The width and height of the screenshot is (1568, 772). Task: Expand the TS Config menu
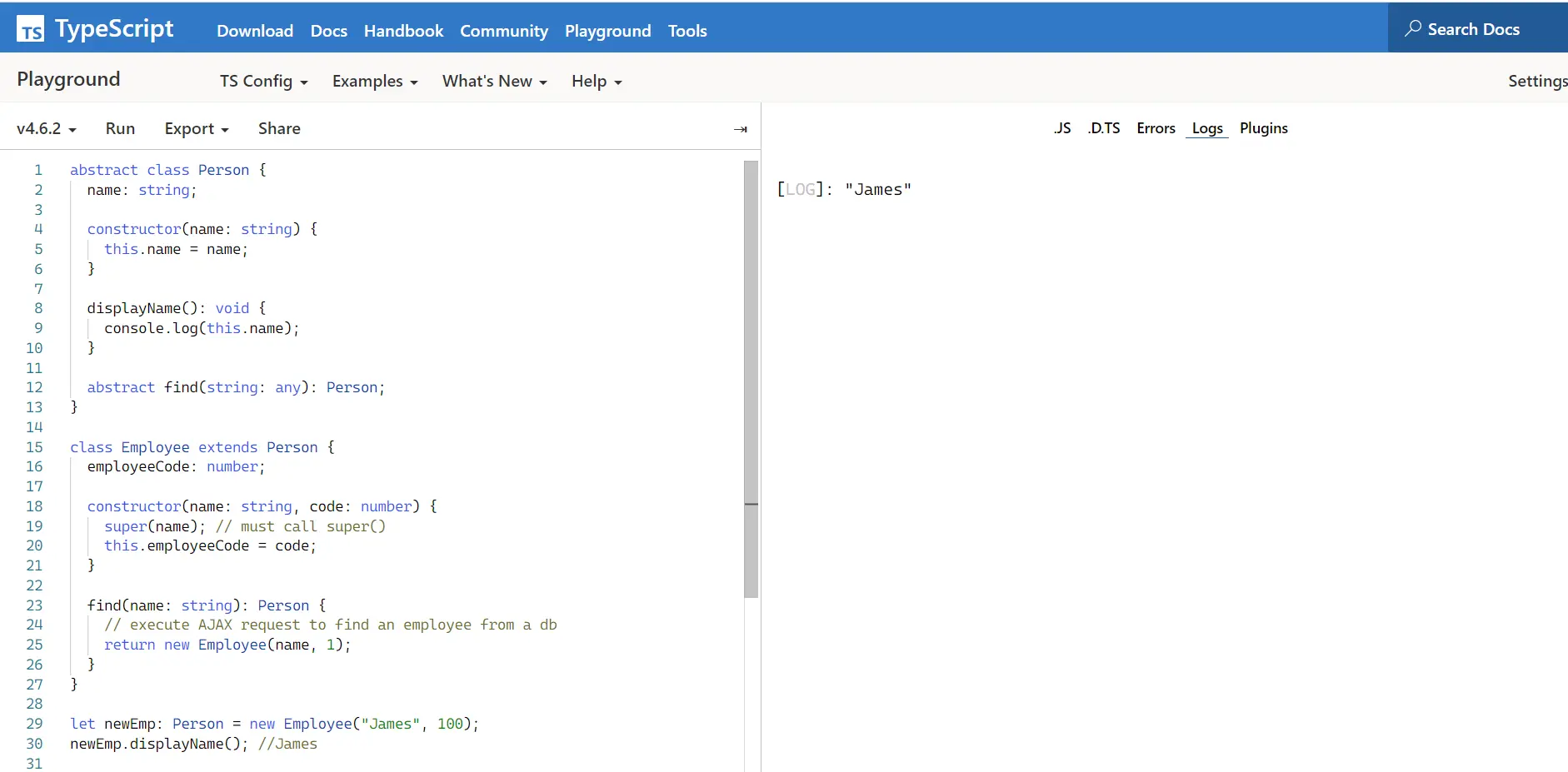[263, 81]
